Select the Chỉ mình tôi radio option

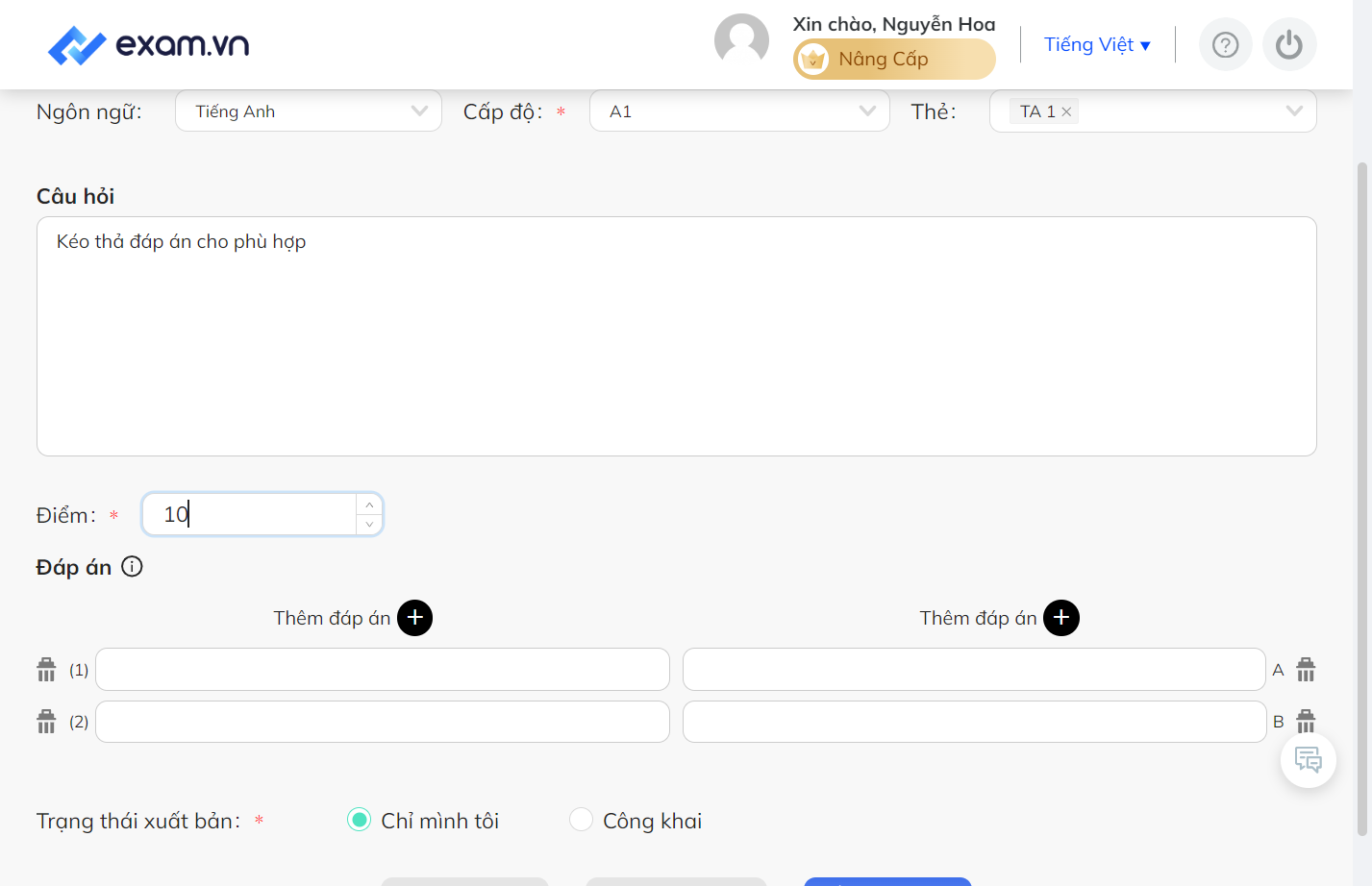[x=359, y=820]
